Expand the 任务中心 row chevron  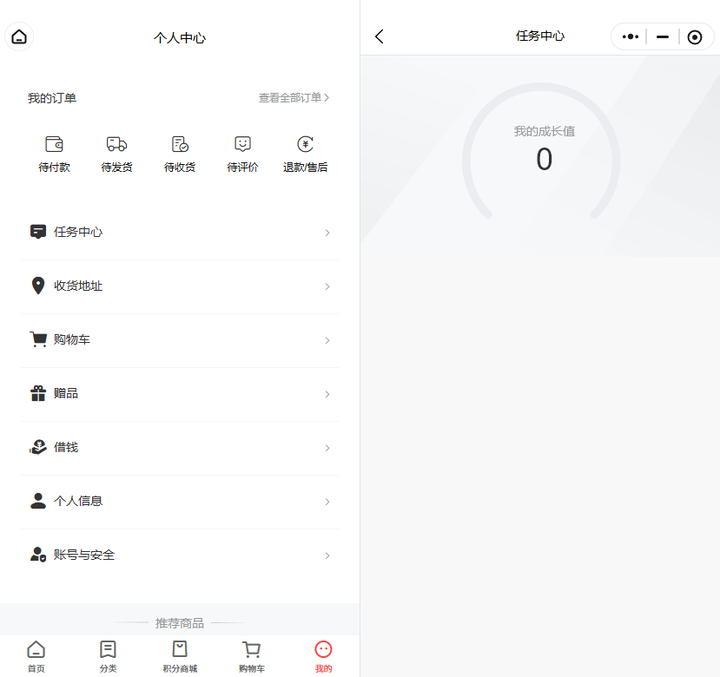[327, 233]
